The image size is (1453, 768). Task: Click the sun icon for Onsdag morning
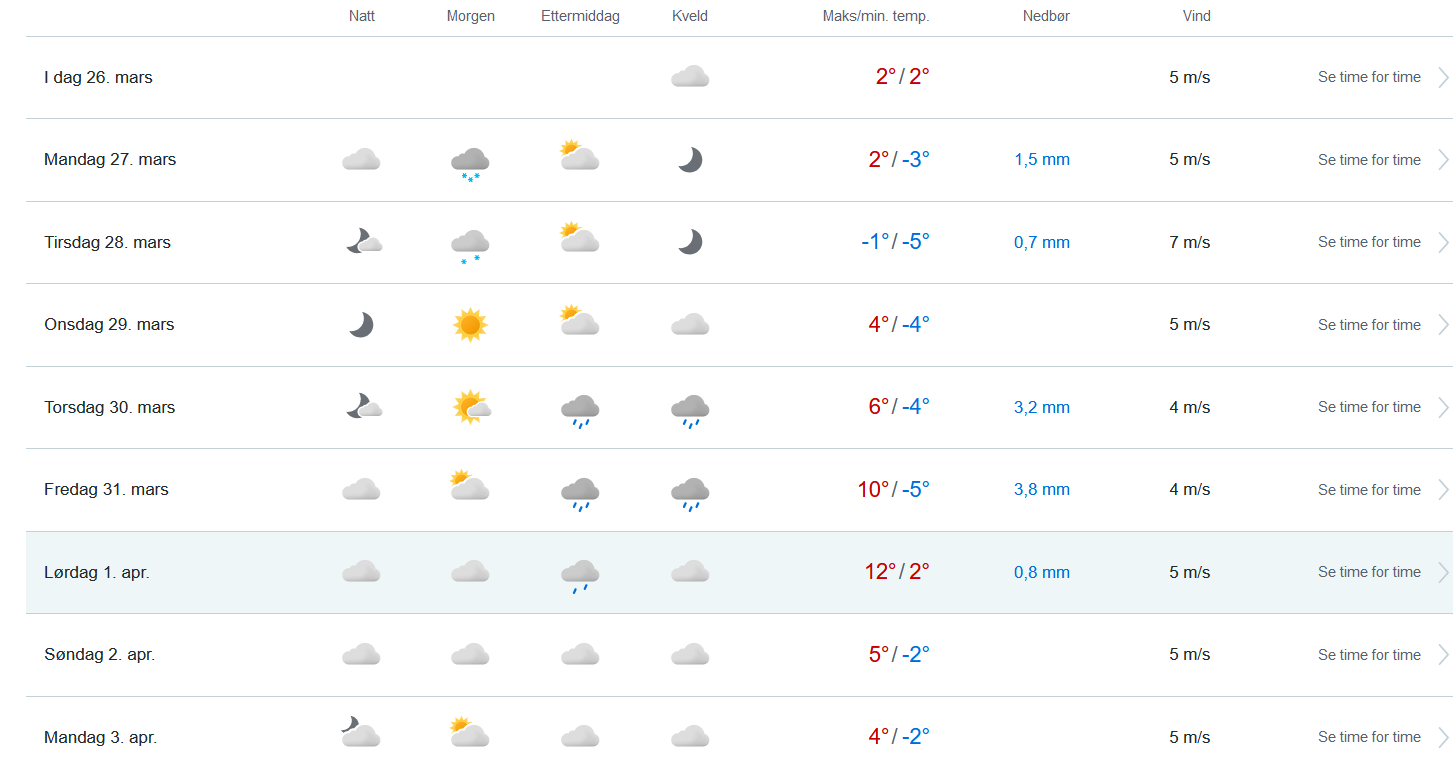tap(470, 325)
